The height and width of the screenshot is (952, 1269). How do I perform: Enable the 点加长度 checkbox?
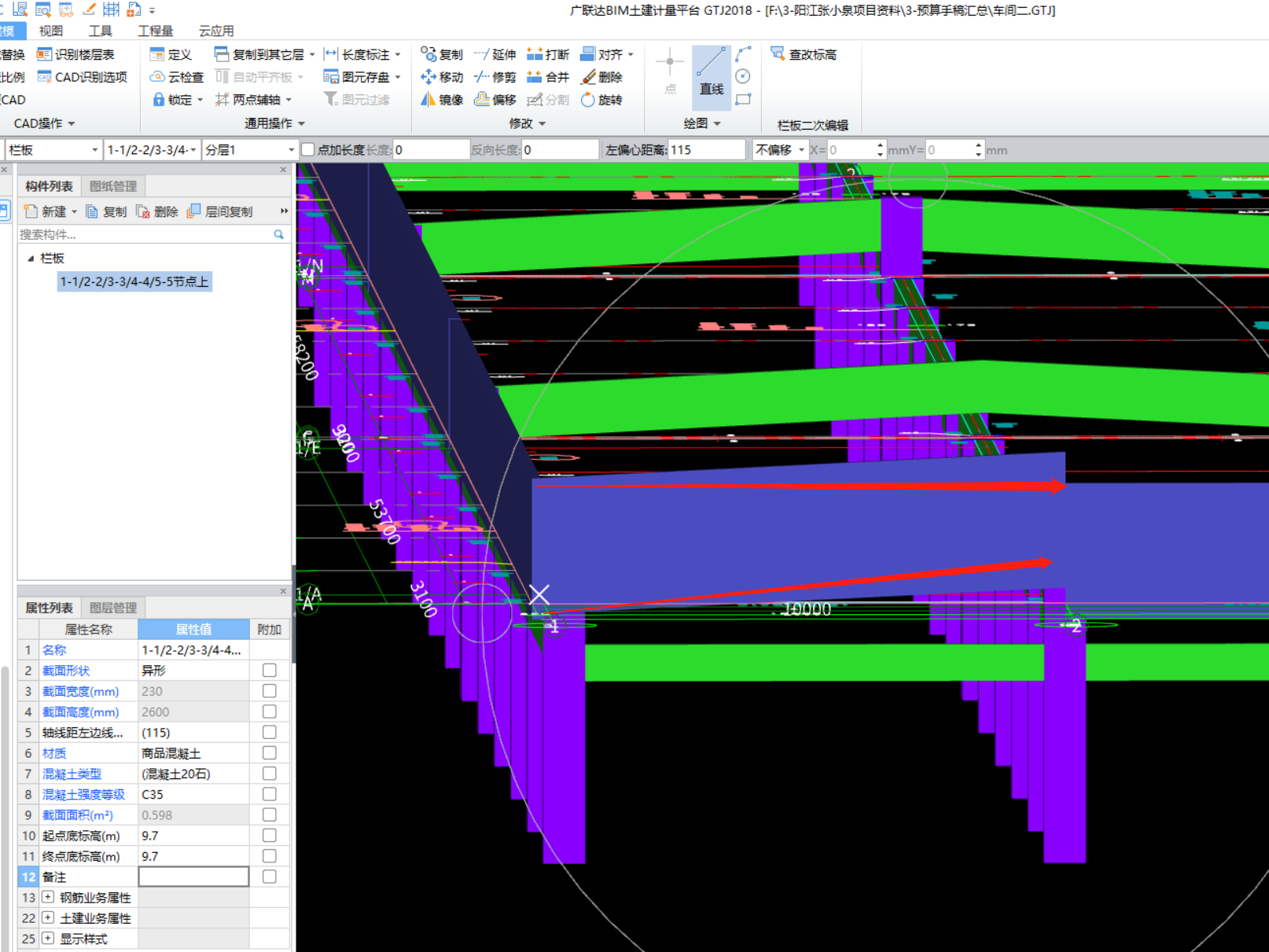tap(308, 149)
